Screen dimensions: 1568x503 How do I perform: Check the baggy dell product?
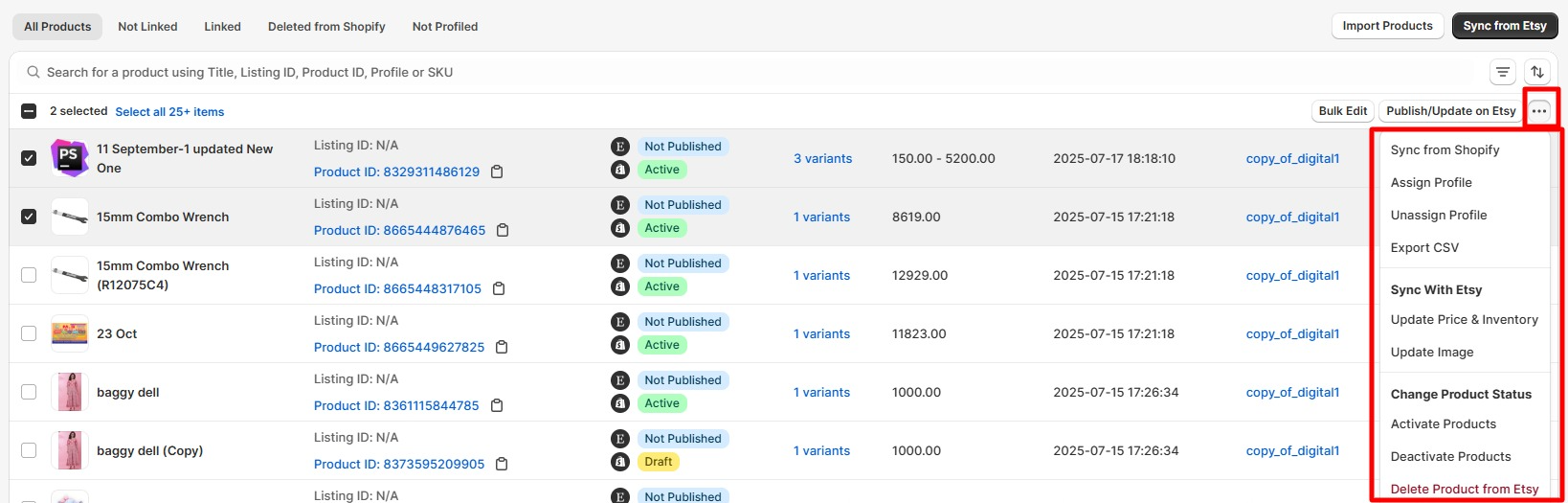[29, 392]
